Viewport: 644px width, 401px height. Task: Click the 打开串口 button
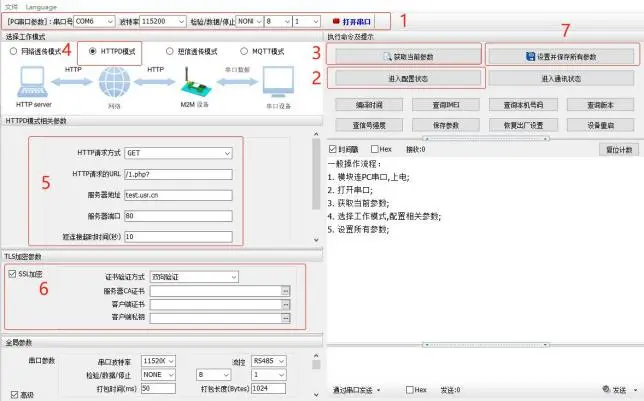351,21
